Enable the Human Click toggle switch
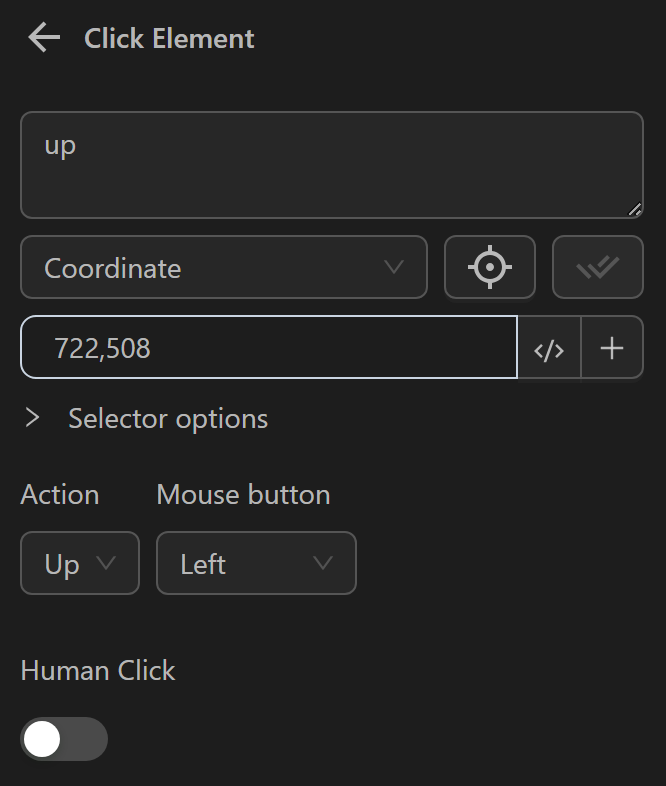Screen dimensions: 666x786 pos(64,739)
